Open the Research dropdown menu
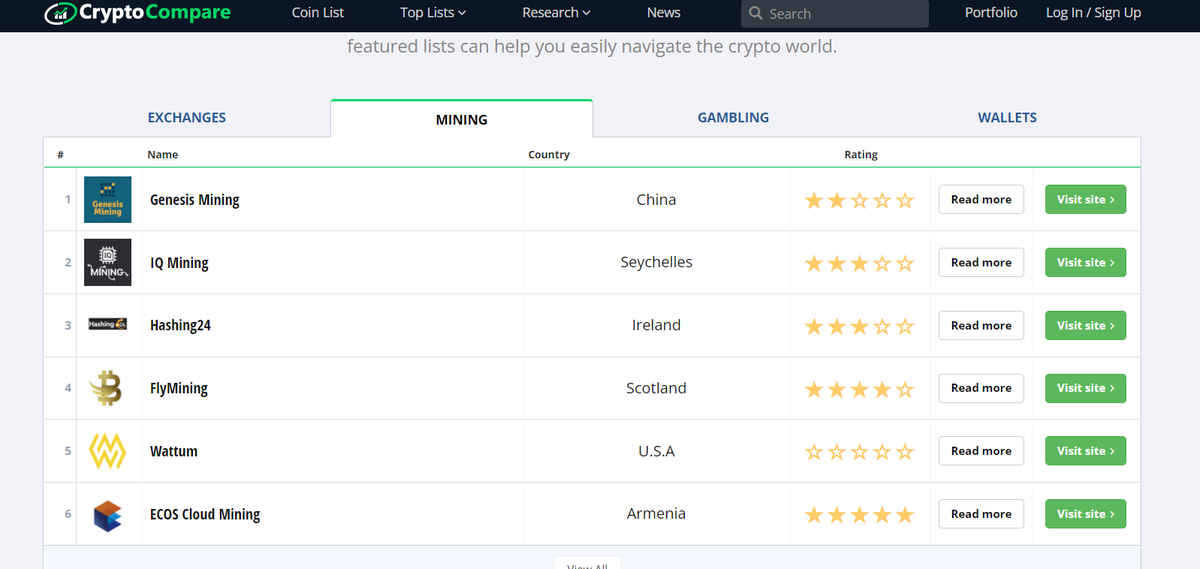 556,13
